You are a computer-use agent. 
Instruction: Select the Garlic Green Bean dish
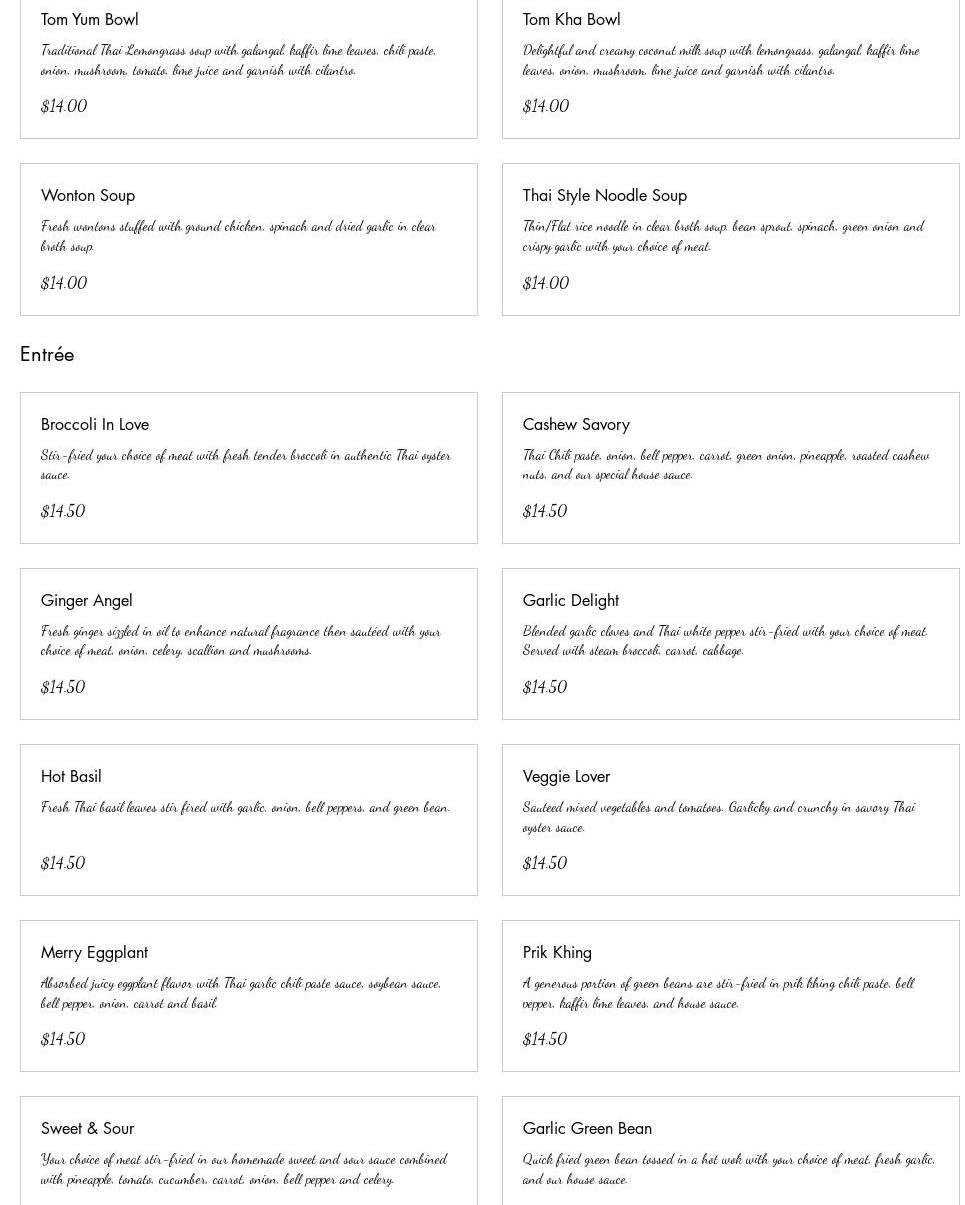click(x=587, y=1128)
